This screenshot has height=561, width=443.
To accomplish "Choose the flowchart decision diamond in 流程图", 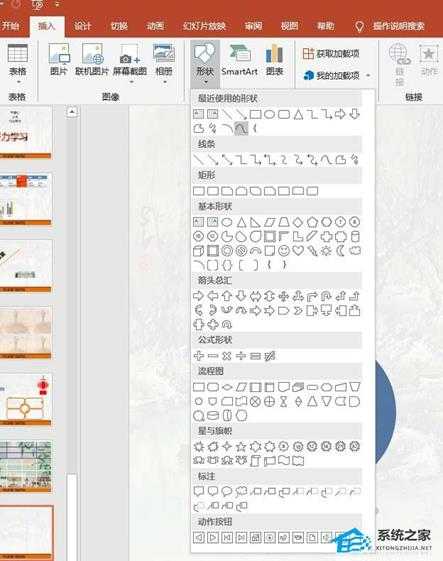I will (227, 387).
